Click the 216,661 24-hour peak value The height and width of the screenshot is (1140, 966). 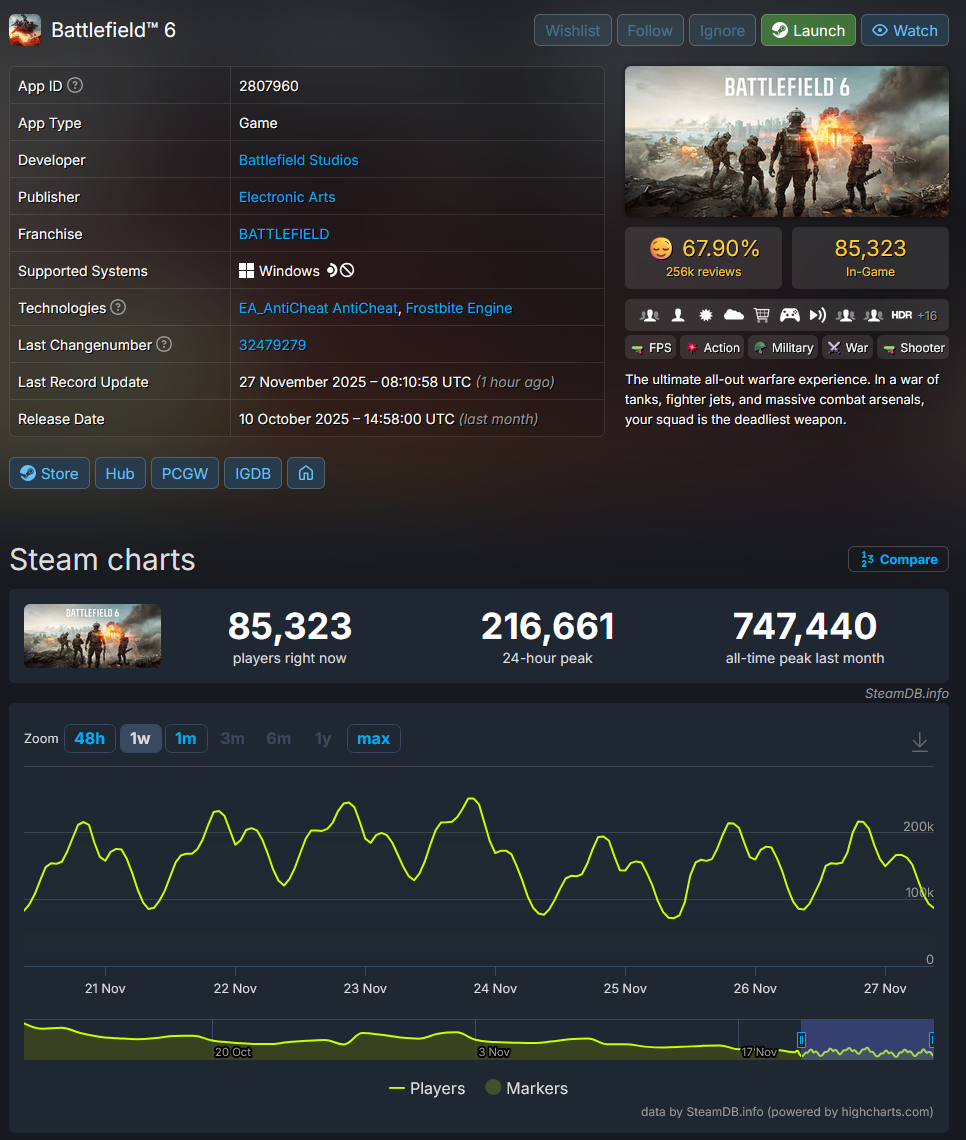547,626
